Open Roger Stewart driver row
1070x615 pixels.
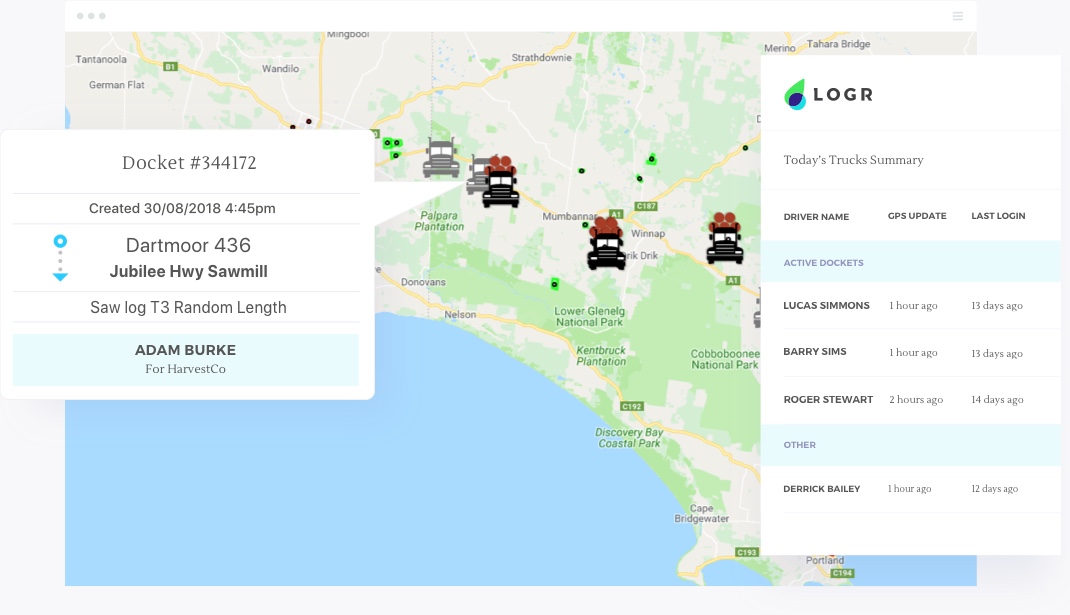(x=910, y=400)
